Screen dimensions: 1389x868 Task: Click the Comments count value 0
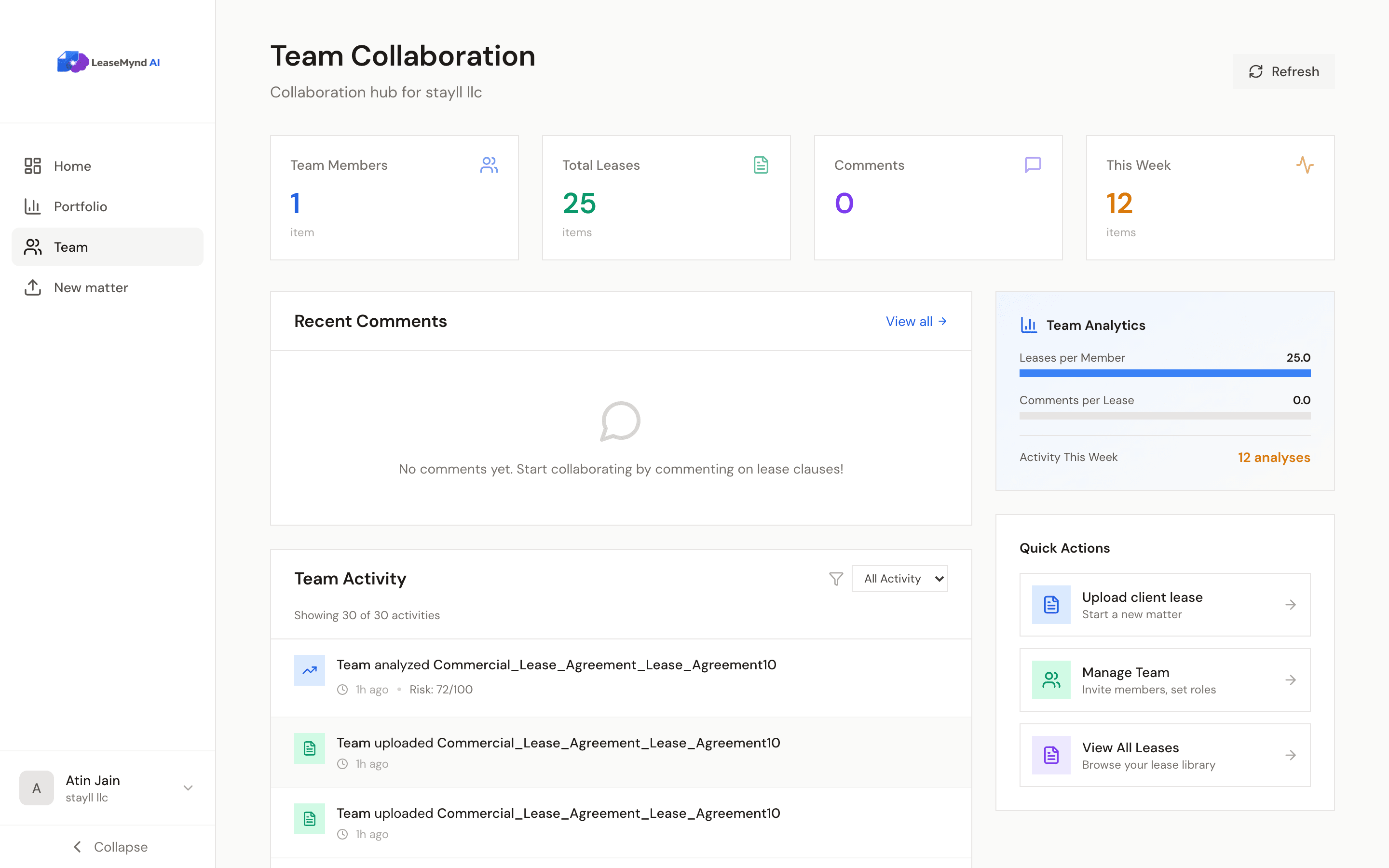coord(844,203)
